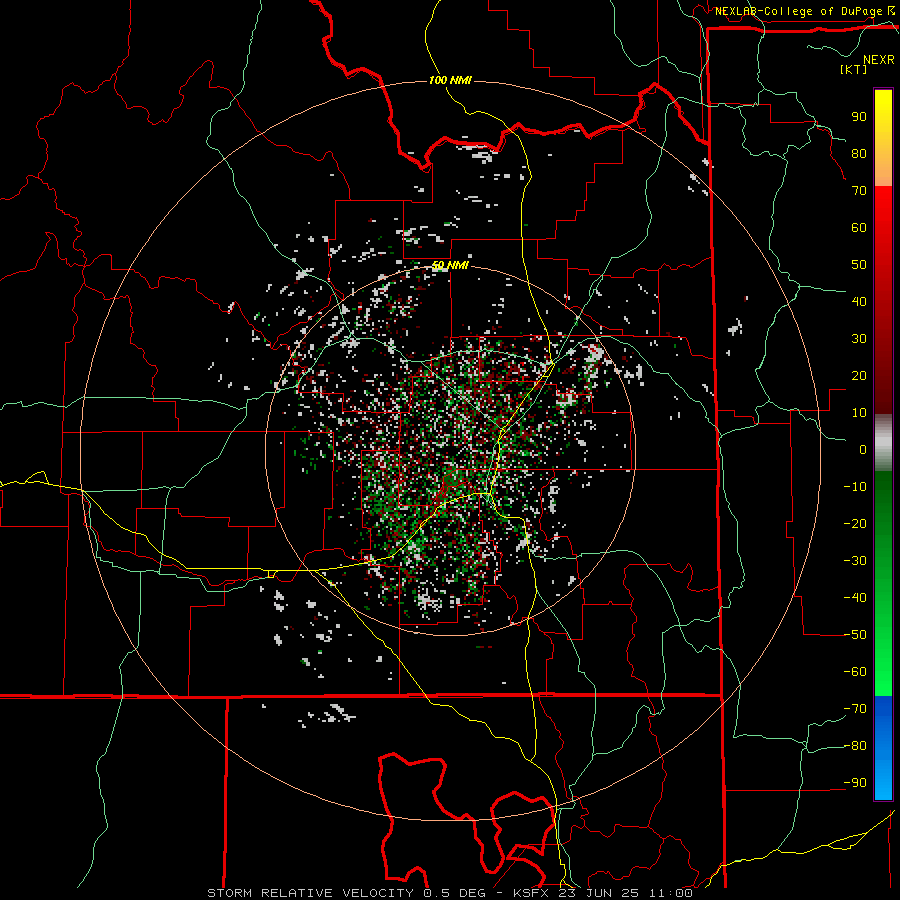Click the "-40" scale value
Screen dimensions: 900x900
click(x=855, y=598)
